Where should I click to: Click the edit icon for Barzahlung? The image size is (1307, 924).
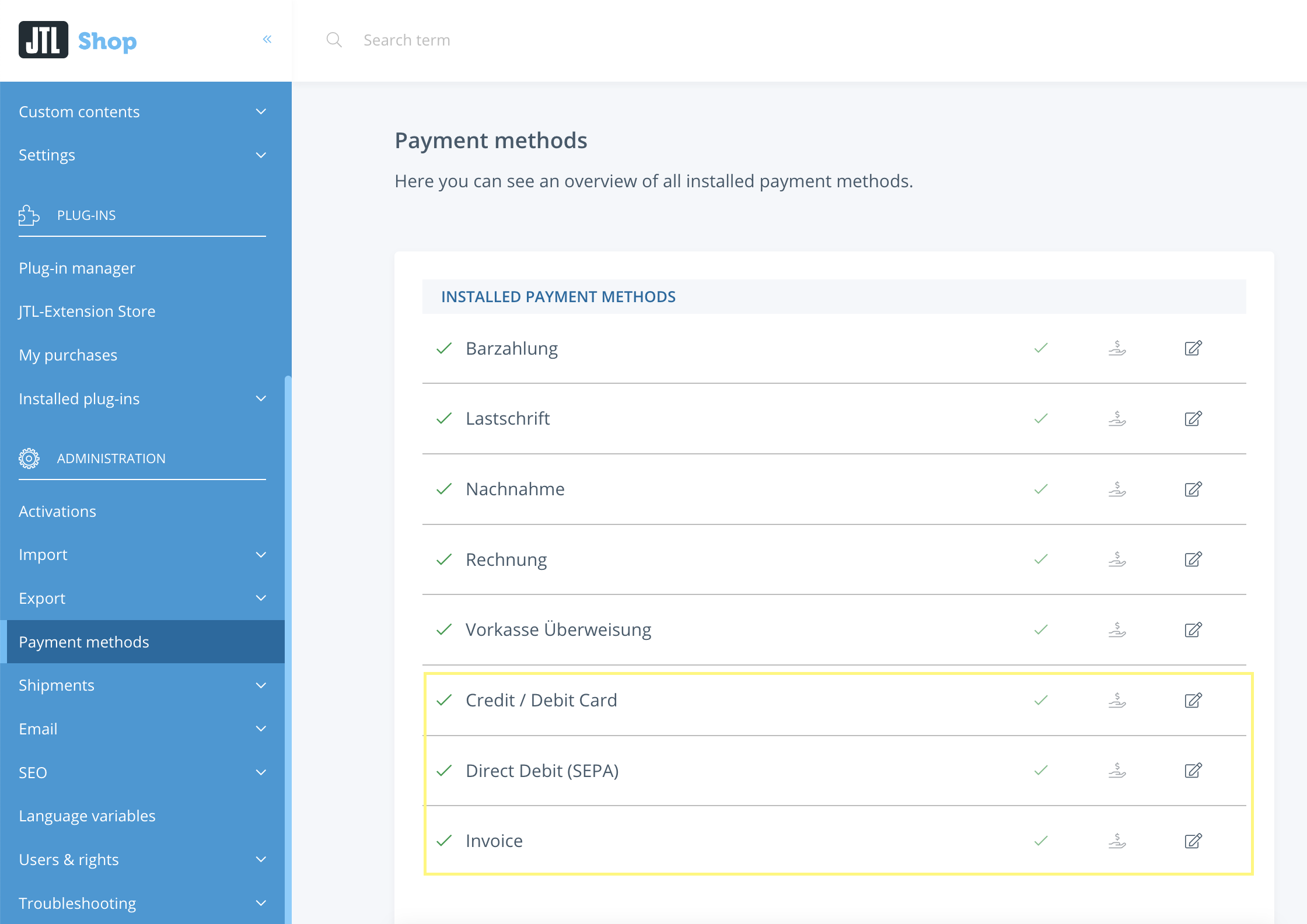(x=1192, y=347)
